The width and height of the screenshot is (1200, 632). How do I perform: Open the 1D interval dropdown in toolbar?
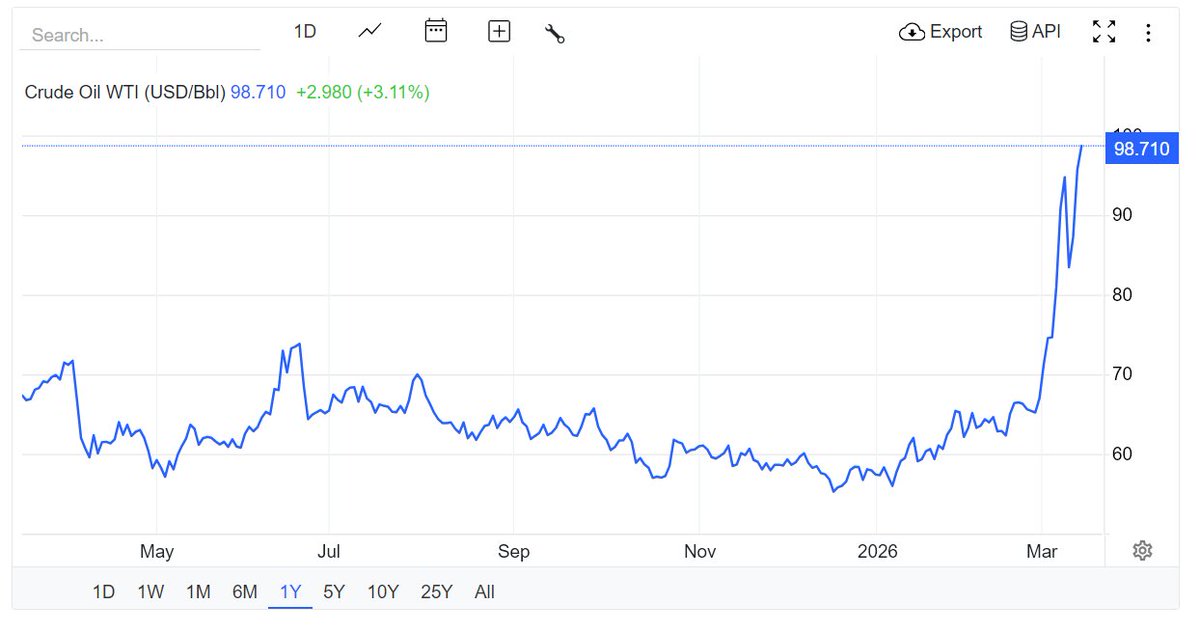304,32
